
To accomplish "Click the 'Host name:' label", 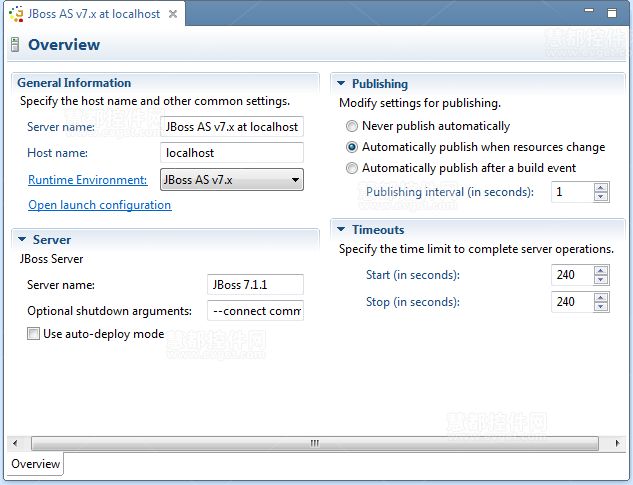I will point(57,153).
